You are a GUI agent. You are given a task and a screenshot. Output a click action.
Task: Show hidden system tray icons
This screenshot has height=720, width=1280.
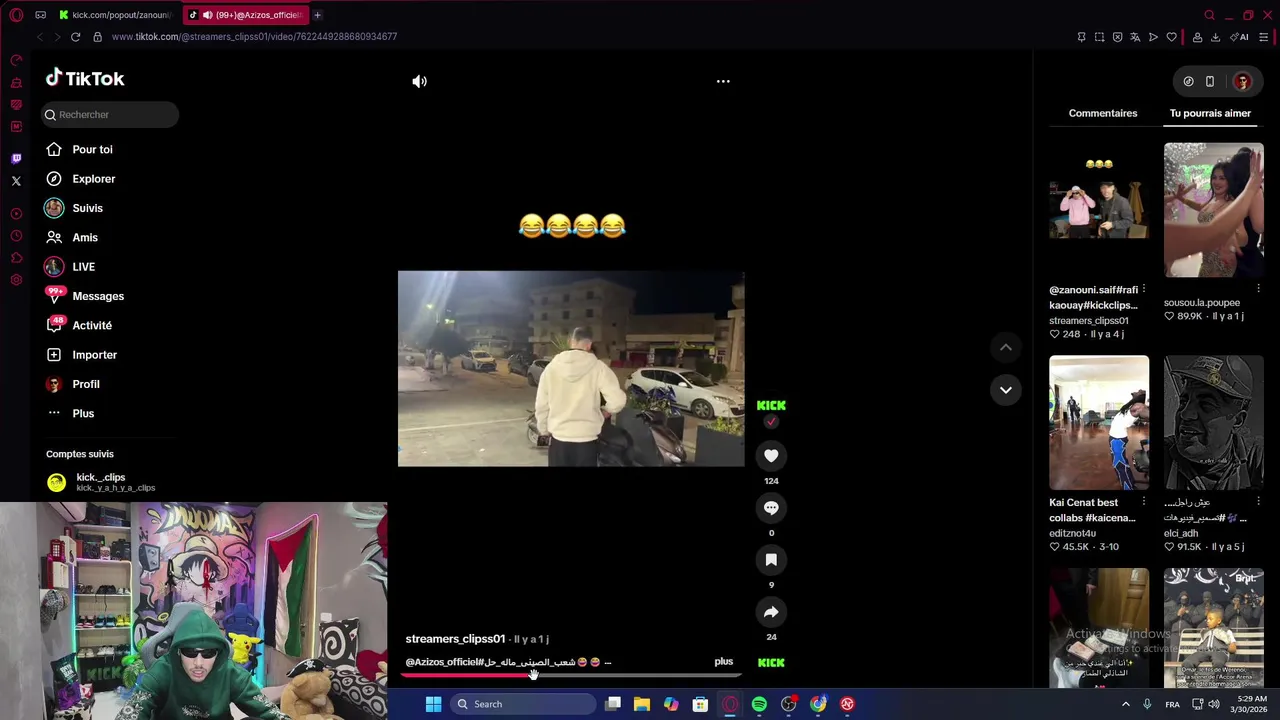pyautogui.click(x=1125, y=704)
